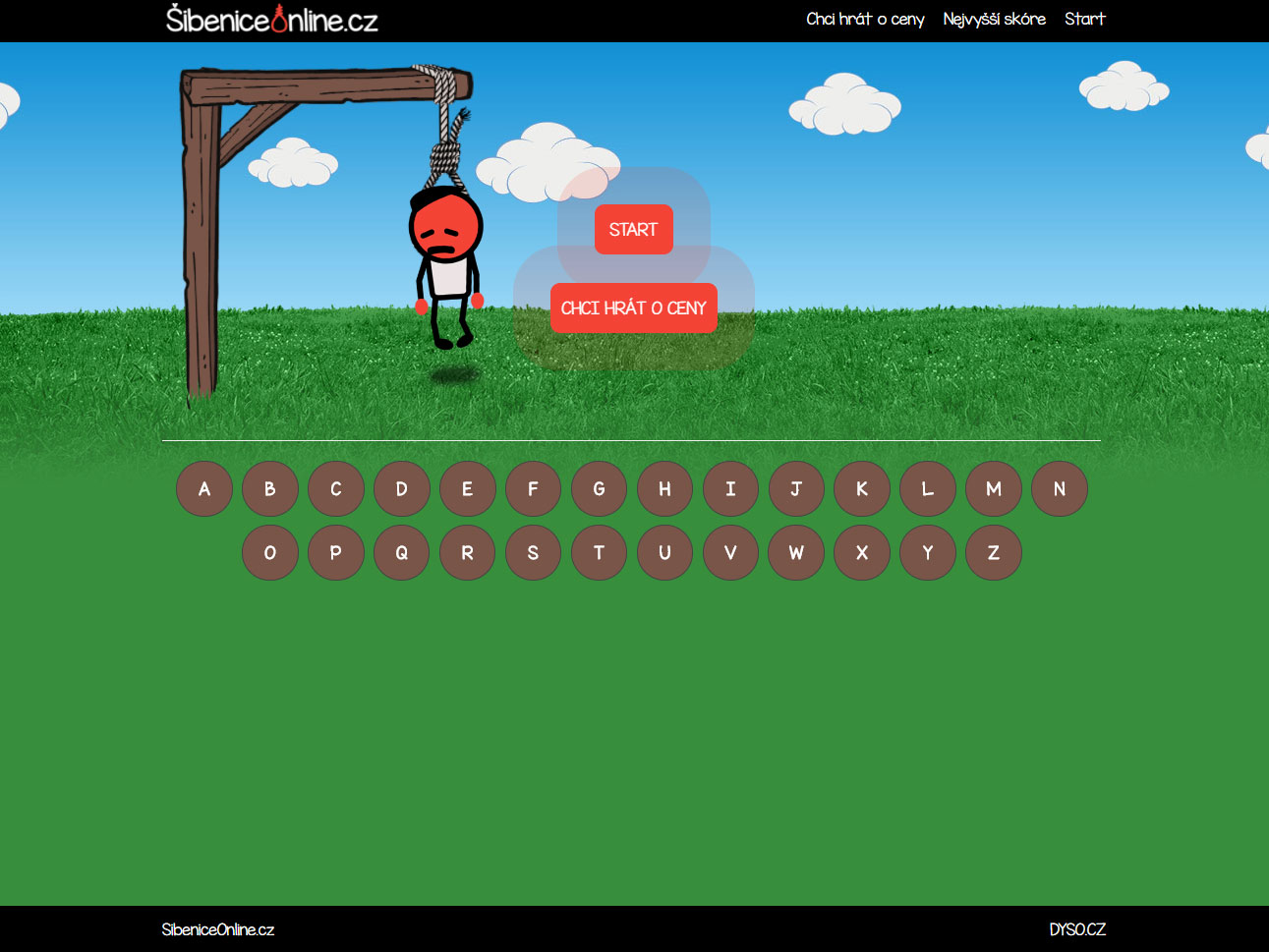Select letter A button

coord(204,488)
